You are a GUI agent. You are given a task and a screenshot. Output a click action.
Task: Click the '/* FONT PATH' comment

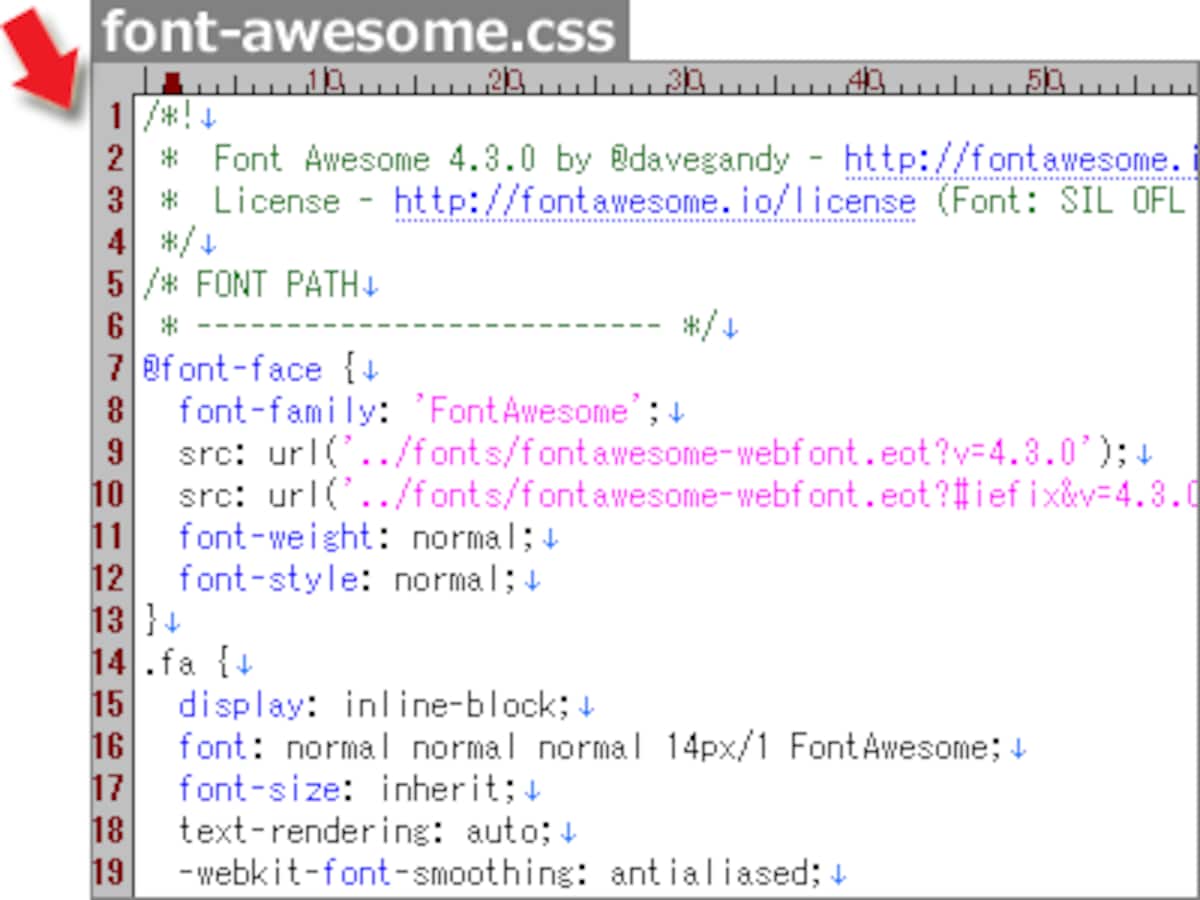[x=250, y=286]
